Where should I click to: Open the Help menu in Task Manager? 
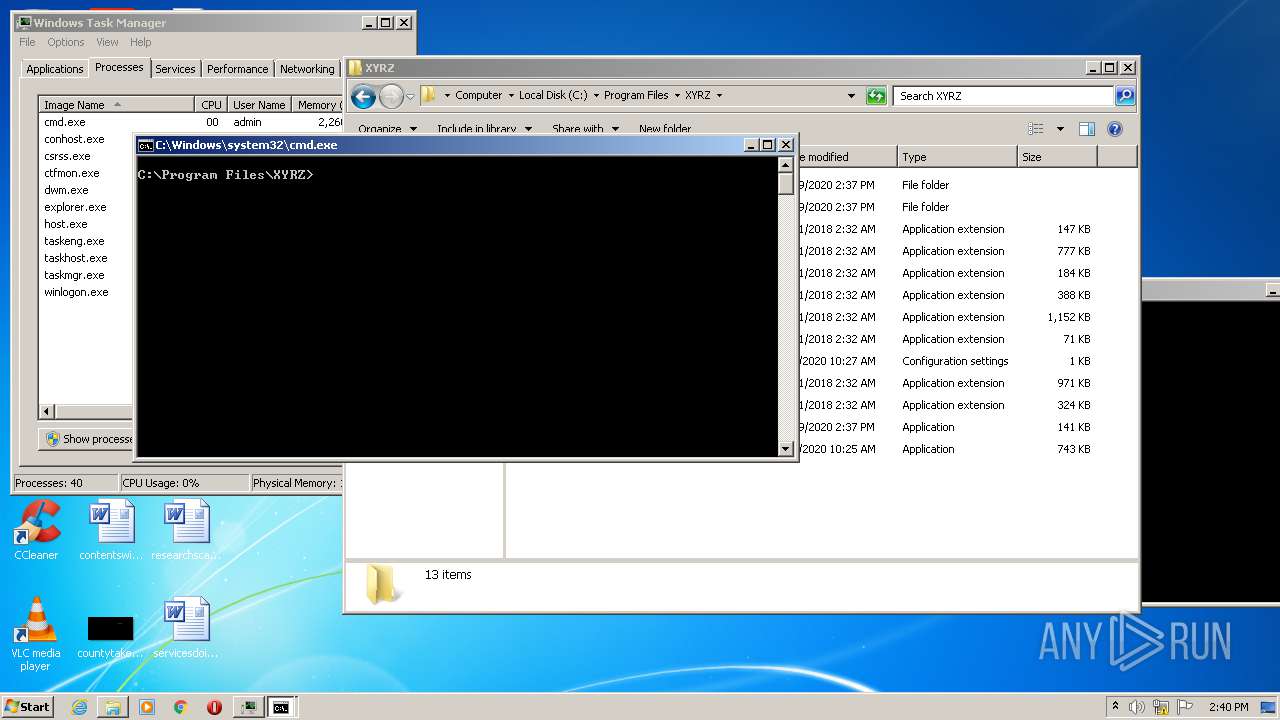(x=141, y=42)
